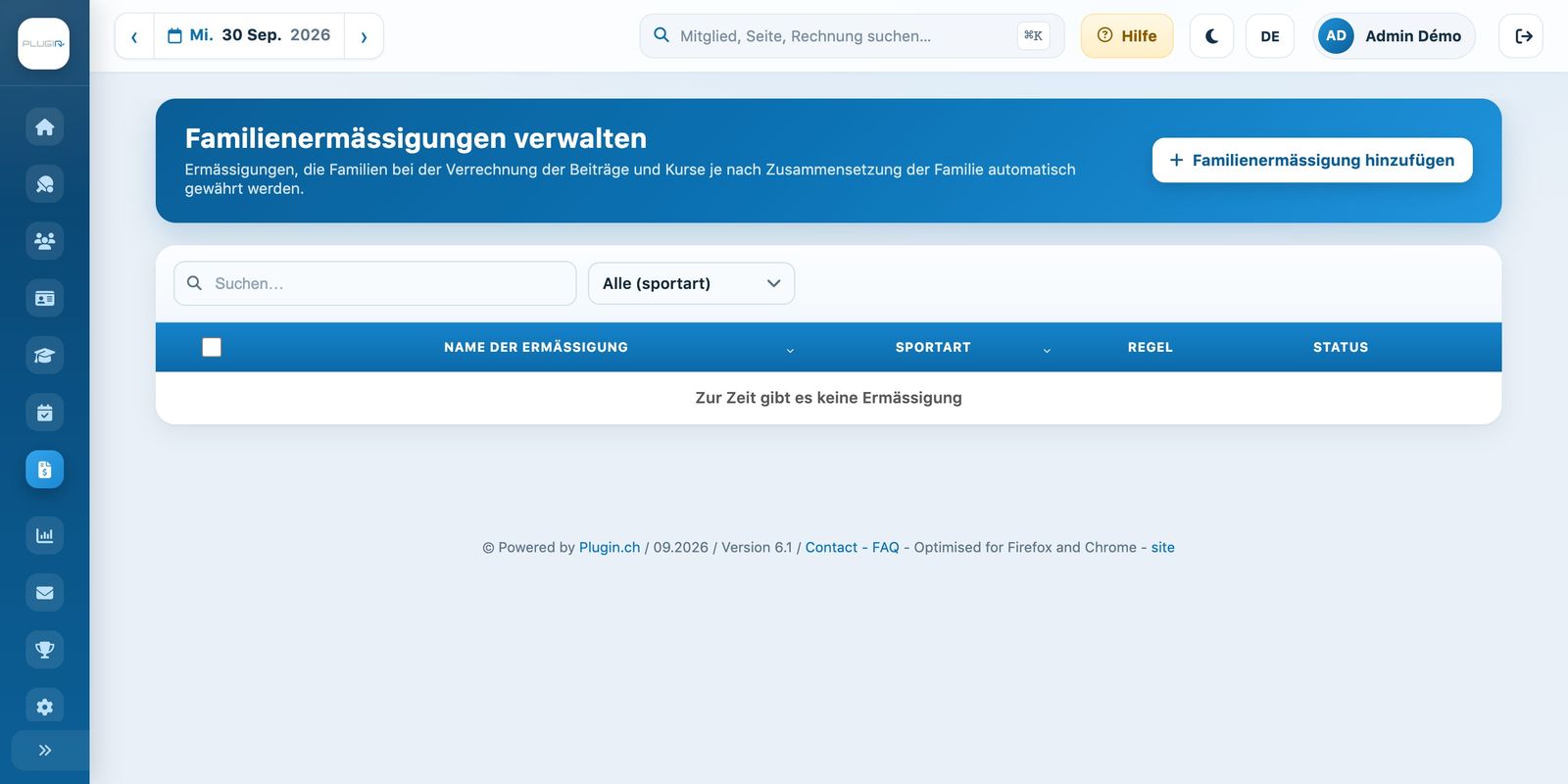Open the calendar events sidebar icon

[44, 413]
